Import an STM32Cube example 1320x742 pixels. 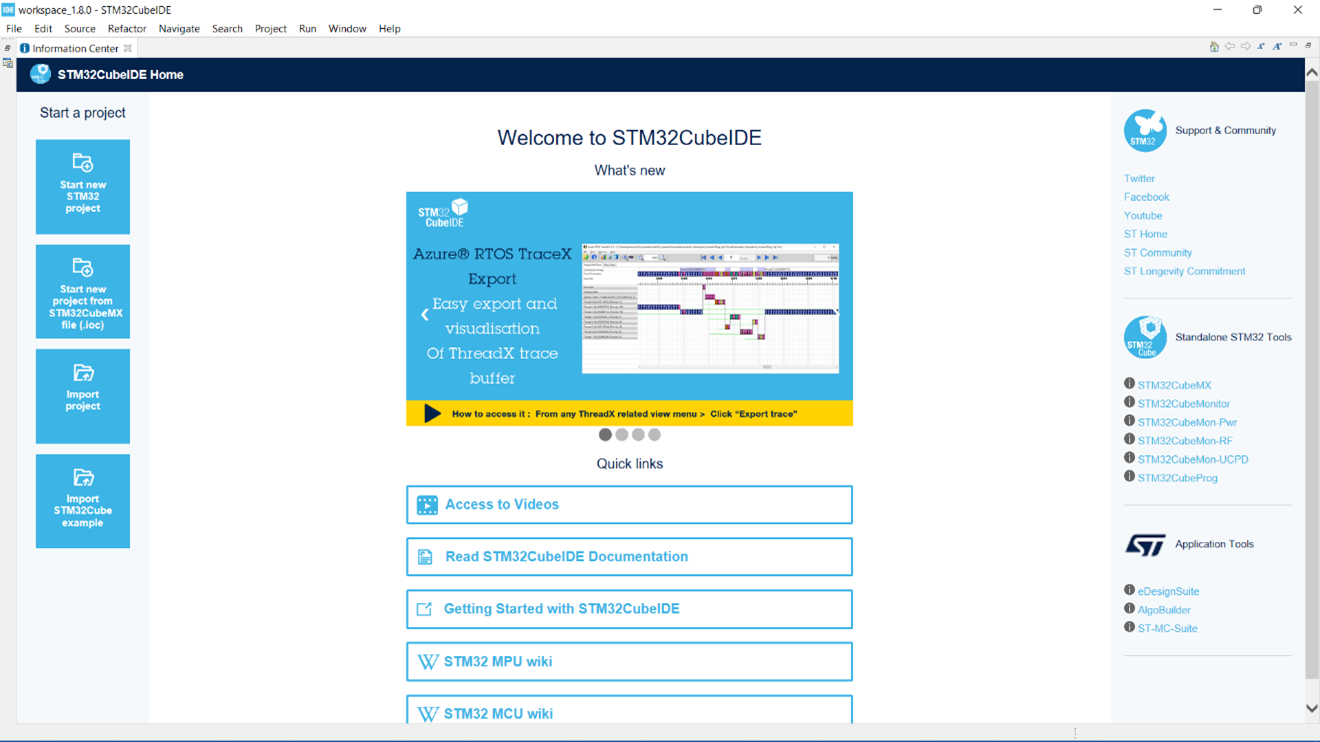coord(82,501)
